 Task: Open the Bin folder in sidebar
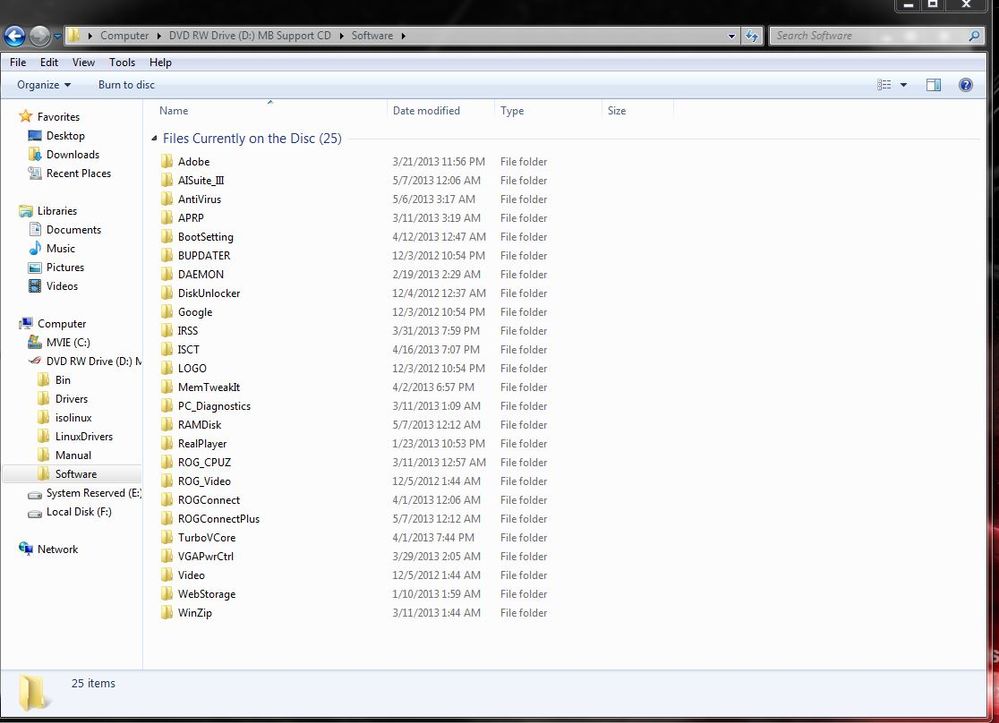[x=54, y=380]
